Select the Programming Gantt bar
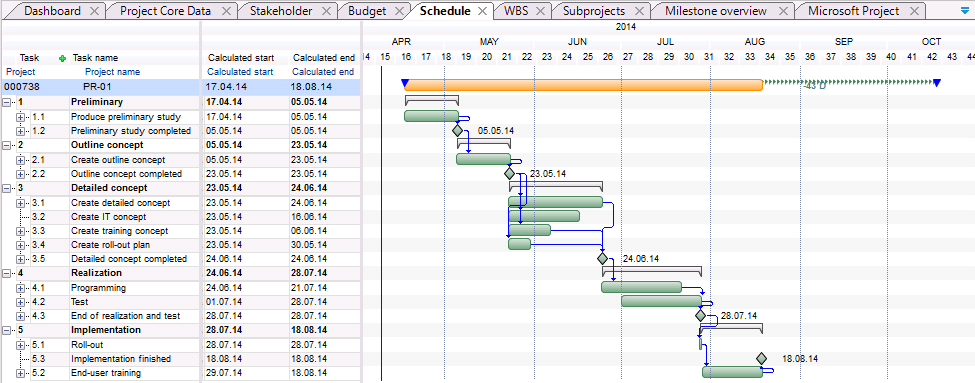The height and width of the screenshot is (383, 975). point(642,287)
